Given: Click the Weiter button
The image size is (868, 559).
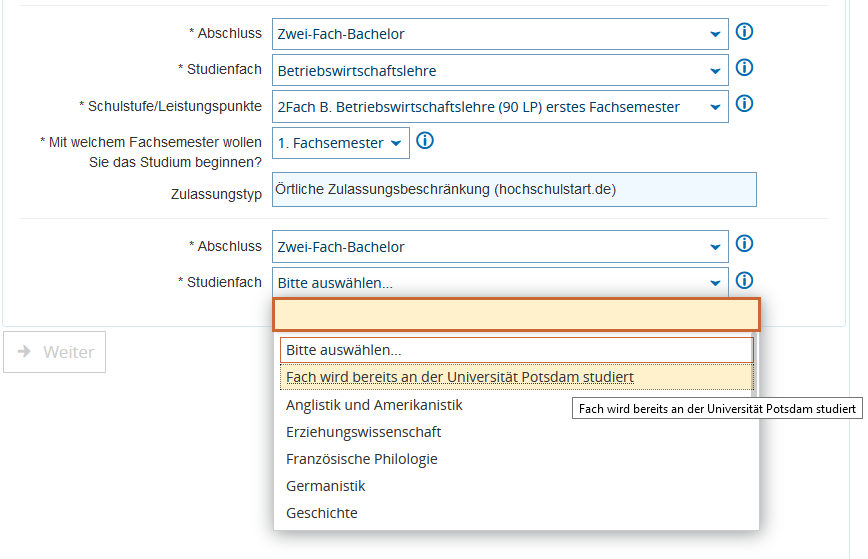Looking at the screenshot, I should tap(54, 352).
